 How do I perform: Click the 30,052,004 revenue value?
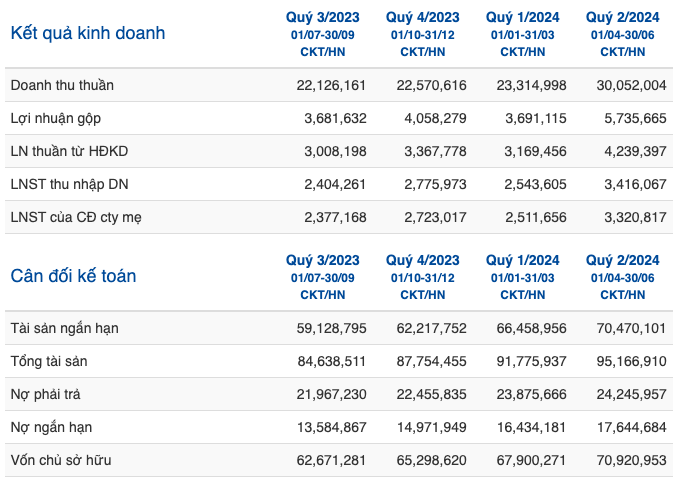pos(631,85)
